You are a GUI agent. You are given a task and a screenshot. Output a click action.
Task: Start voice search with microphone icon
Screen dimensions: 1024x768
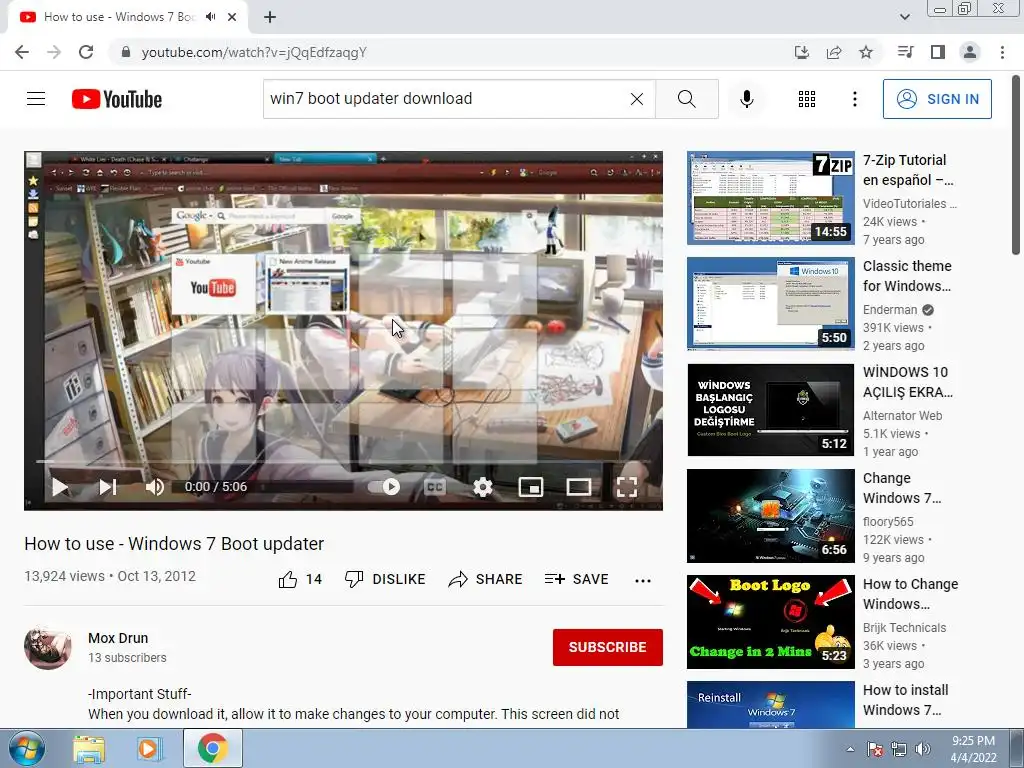[747, 99]
